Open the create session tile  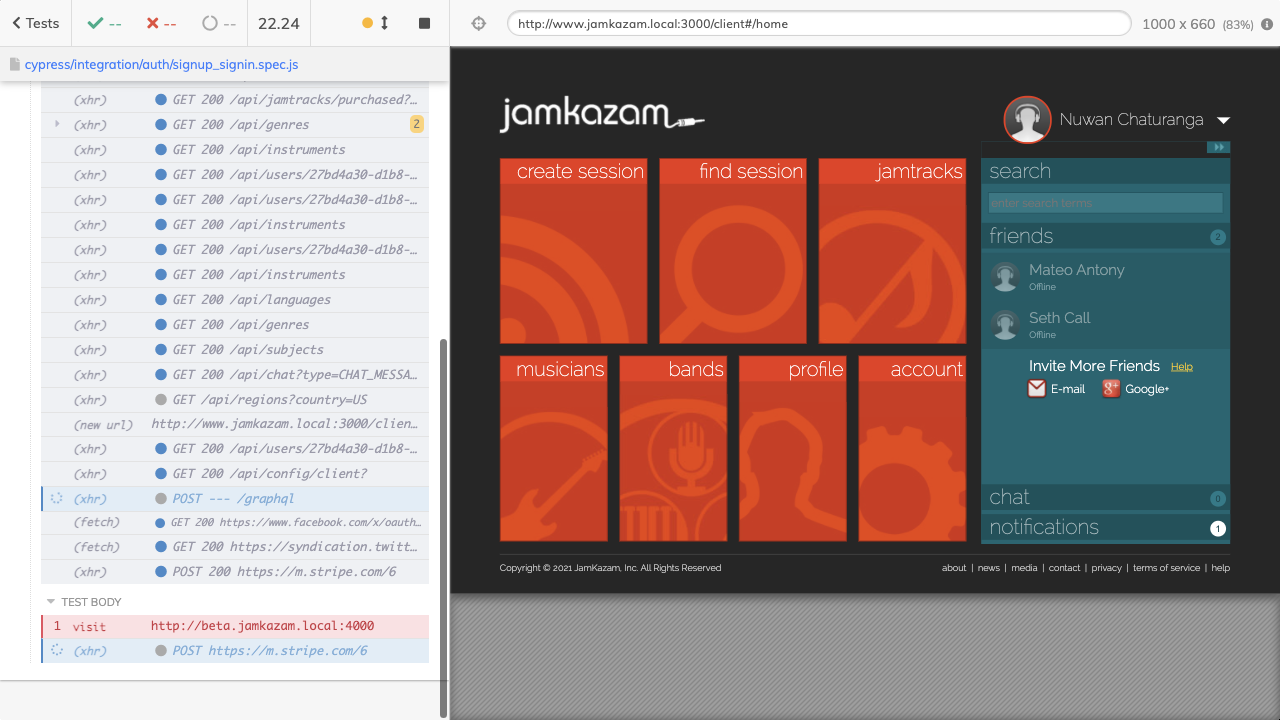pyautogui.click(x=573, y=251)
